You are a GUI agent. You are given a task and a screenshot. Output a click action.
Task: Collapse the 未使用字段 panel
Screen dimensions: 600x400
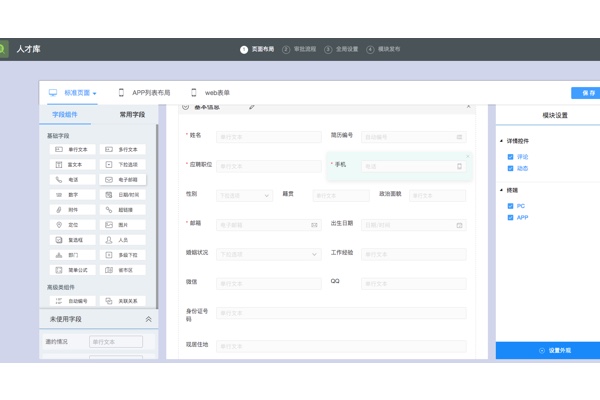[x=149, y=320]
